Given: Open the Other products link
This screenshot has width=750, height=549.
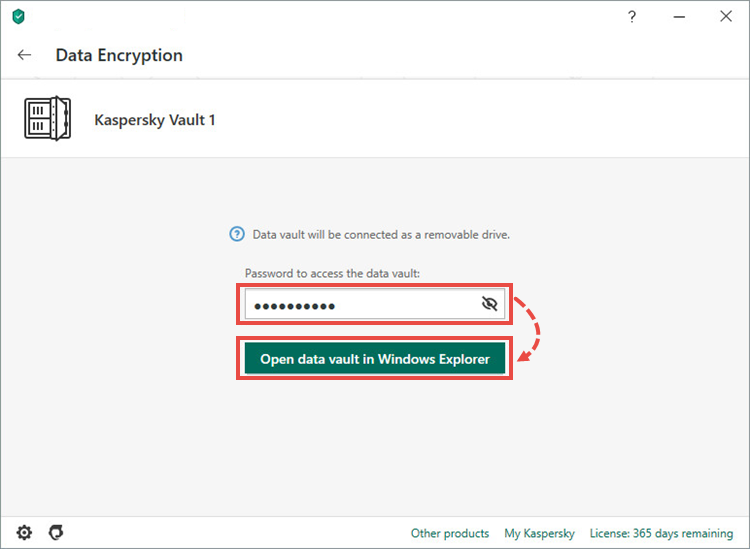Looking at the screenshot, I should (x=450, y=533).
